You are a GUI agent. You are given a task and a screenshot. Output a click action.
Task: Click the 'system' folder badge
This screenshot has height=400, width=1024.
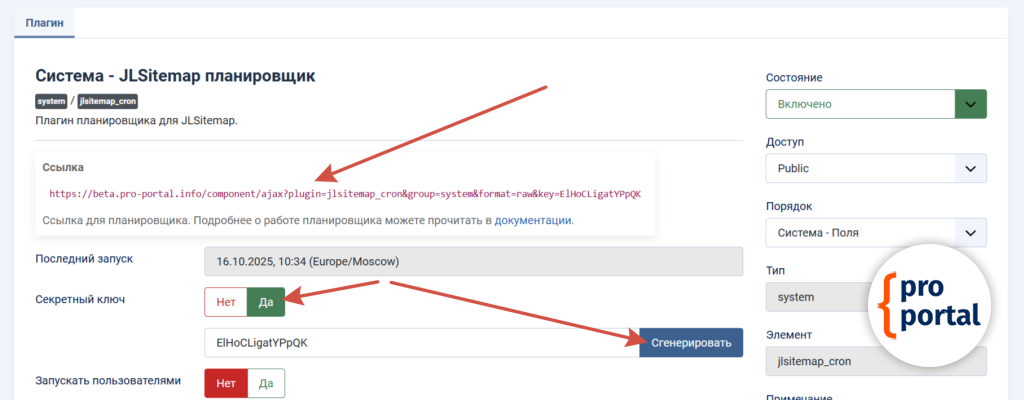[x=51, y=101]
